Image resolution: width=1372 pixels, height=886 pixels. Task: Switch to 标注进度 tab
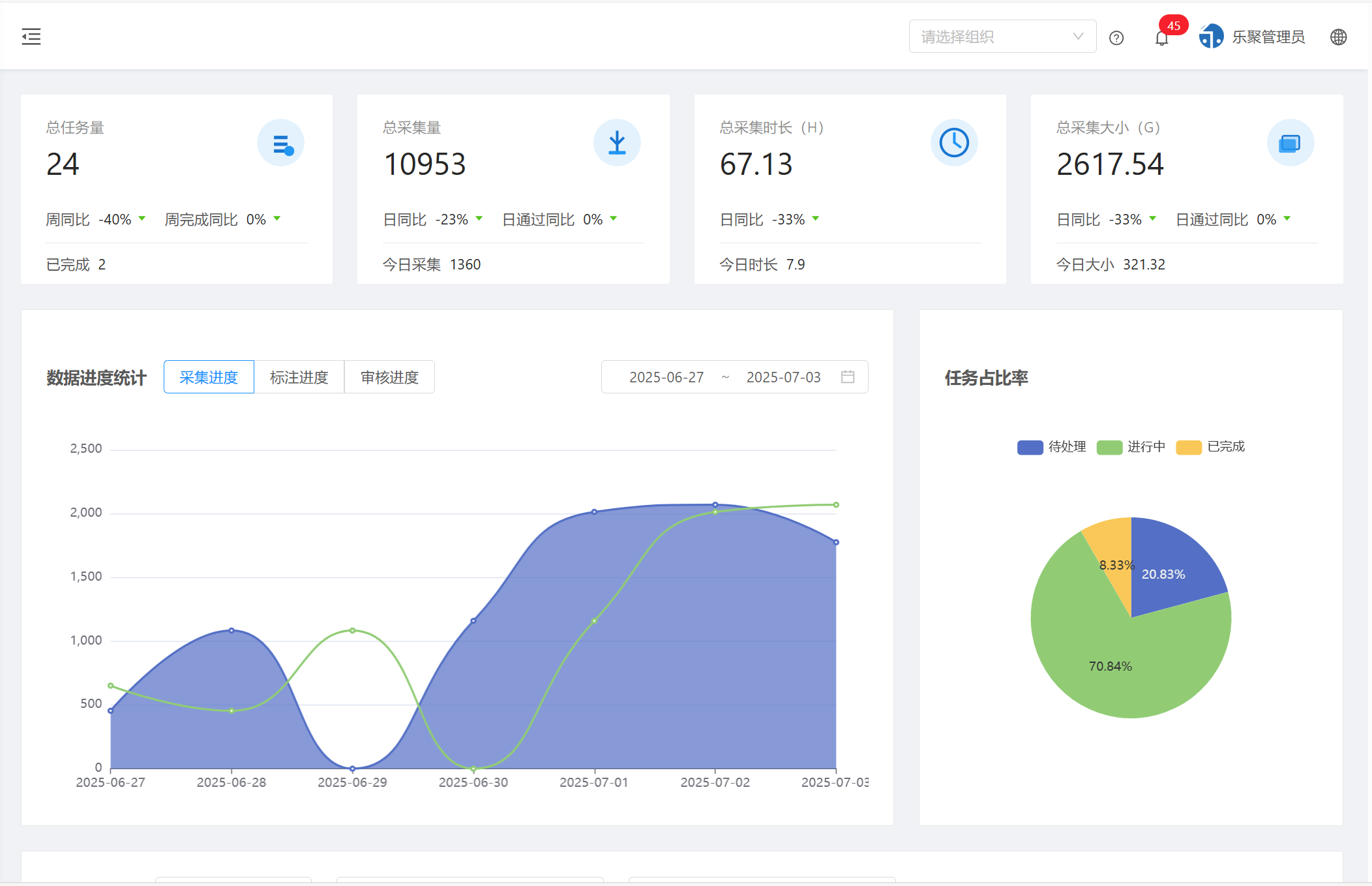click(x=299, y=377)
